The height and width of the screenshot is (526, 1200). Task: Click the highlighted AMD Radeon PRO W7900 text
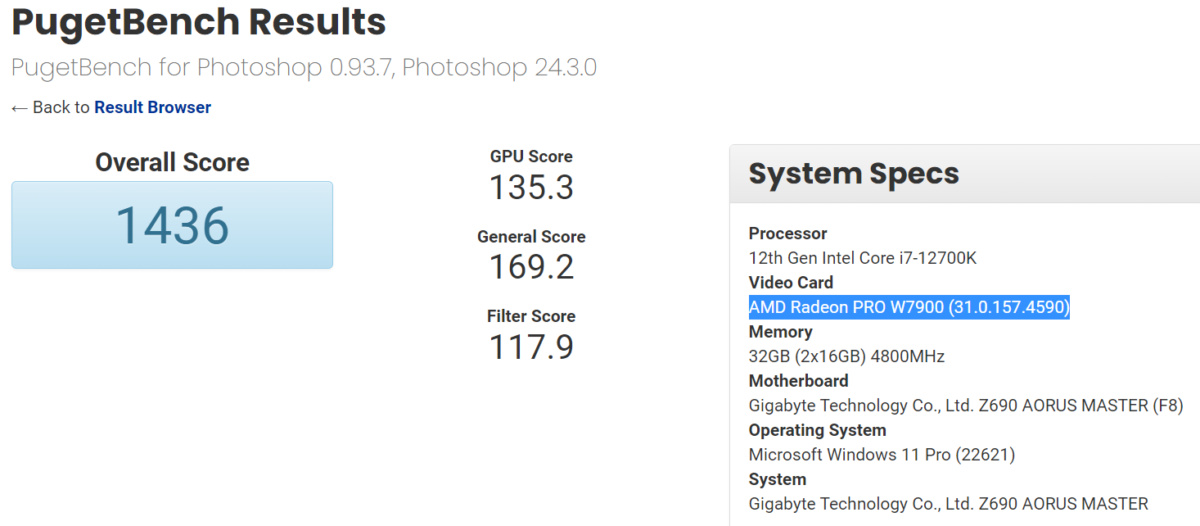pyautogui.click(x=909, y=307)
